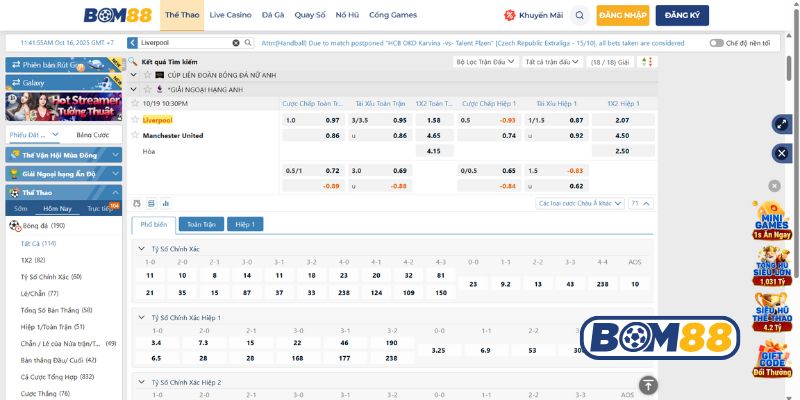Select the Tỷ Số Chính Xác (50) sidebar item
The height and width of the screenshot is (400, 800).
click(x=51, y=277)
